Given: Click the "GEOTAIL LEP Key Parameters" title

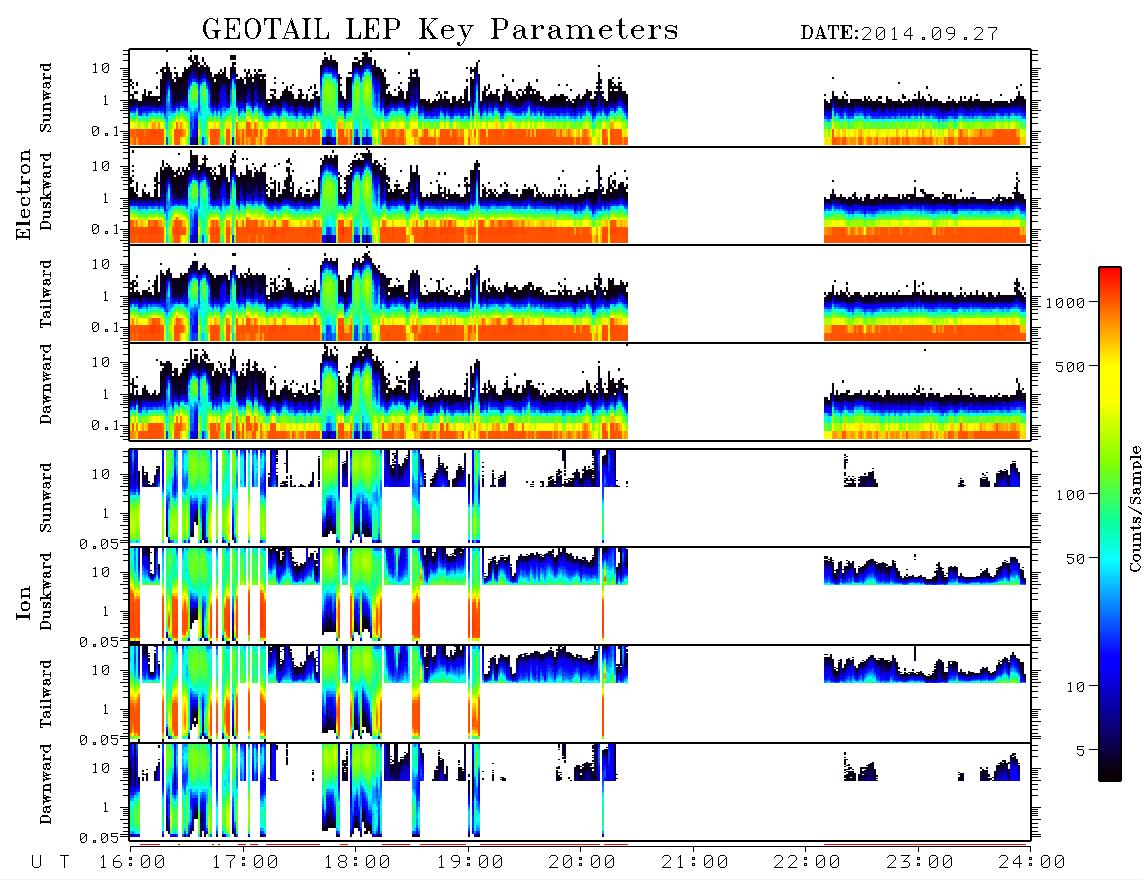Looking at the screenshot, I should coord(440,30).
